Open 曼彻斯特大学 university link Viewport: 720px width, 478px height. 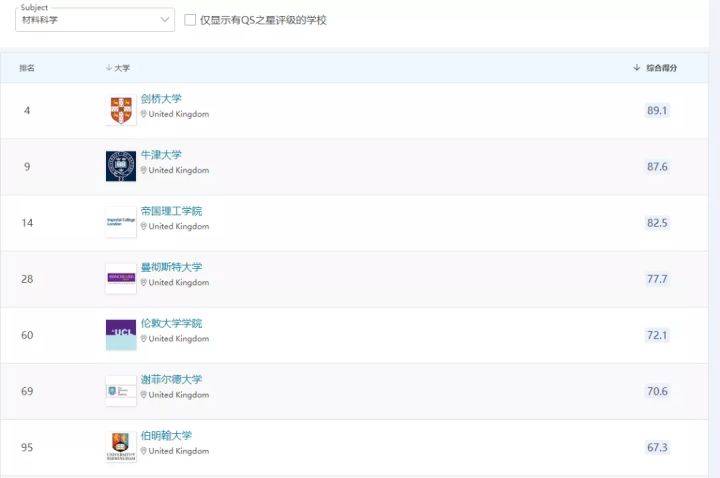pos(171,266)
